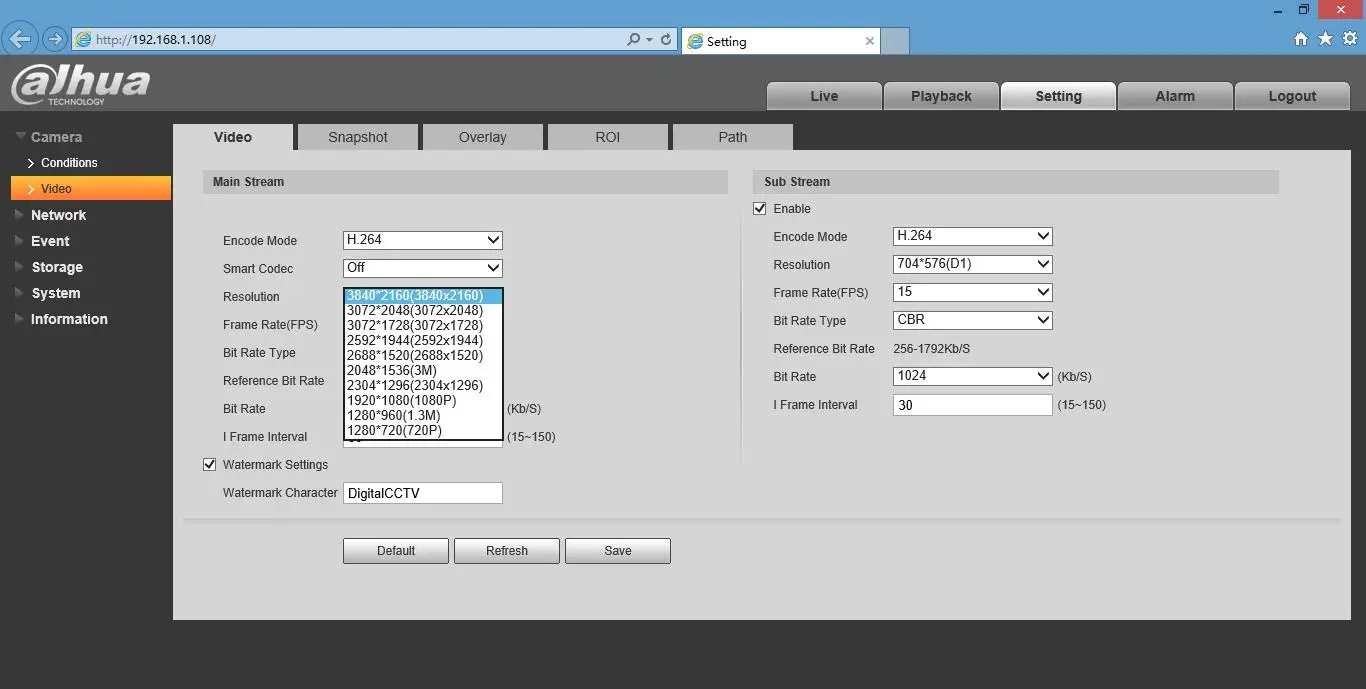The image size is (1366, 689).
Task: Switch to the Live tab
Action: coord(824,96)
